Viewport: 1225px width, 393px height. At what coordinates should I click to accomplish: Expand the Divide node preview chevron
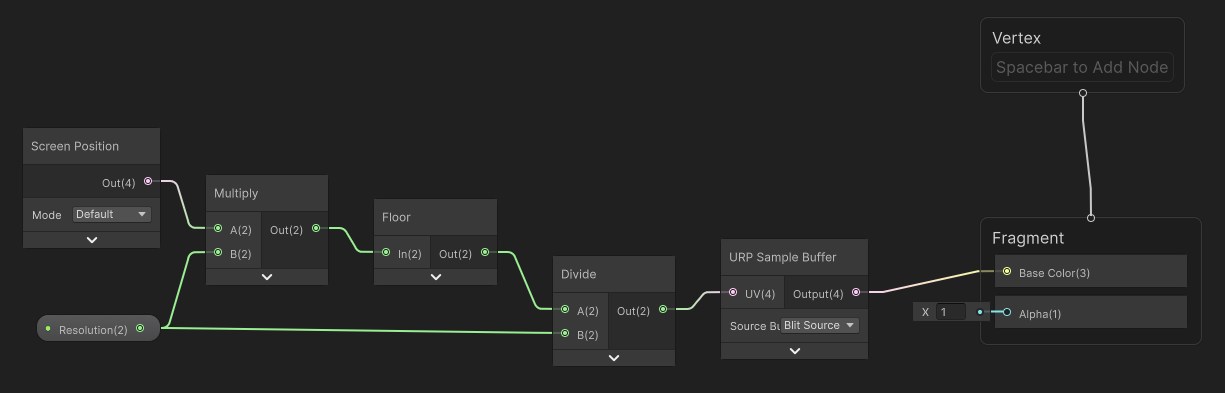(614, 357)
